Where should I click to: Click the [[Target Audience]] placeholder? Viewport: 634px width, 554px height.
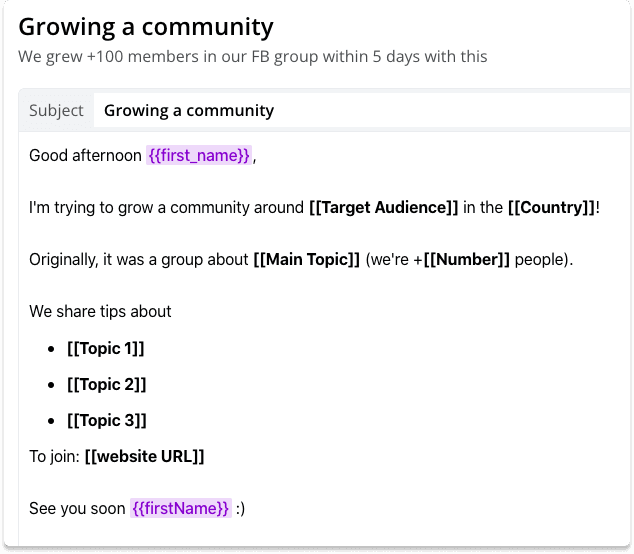point(384,207)
